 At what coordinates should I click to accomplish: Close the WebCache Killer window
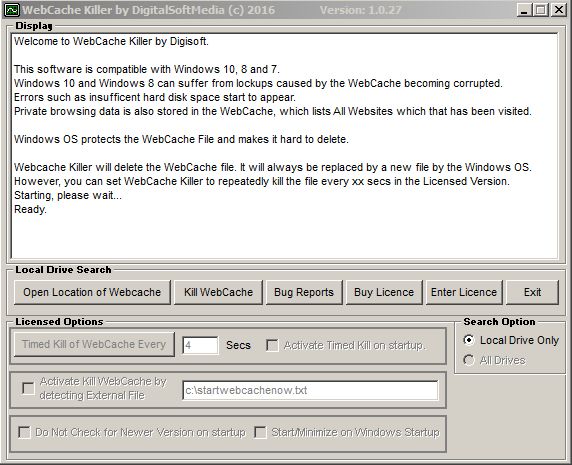558,9
